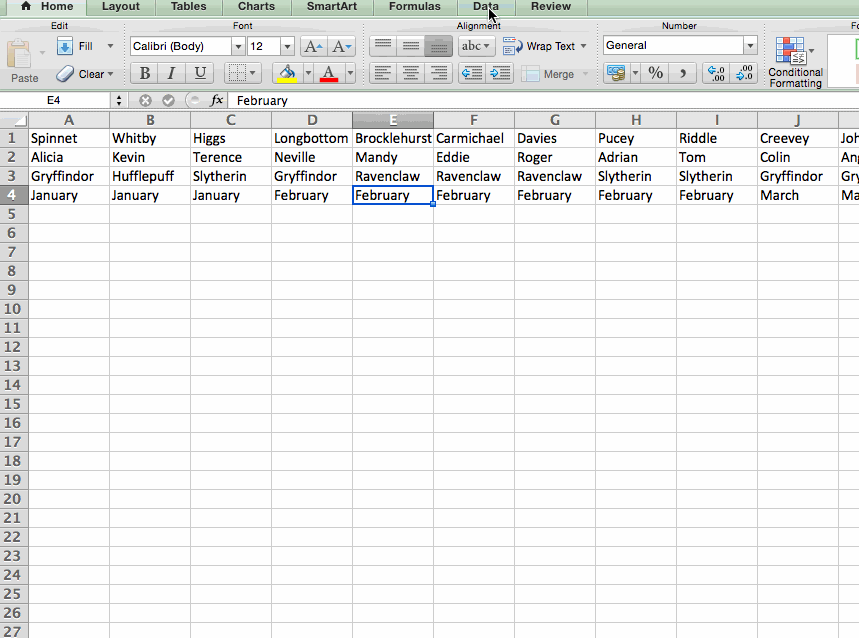
Task: Click the Increase Decimal icon
Action: (715, 73)
